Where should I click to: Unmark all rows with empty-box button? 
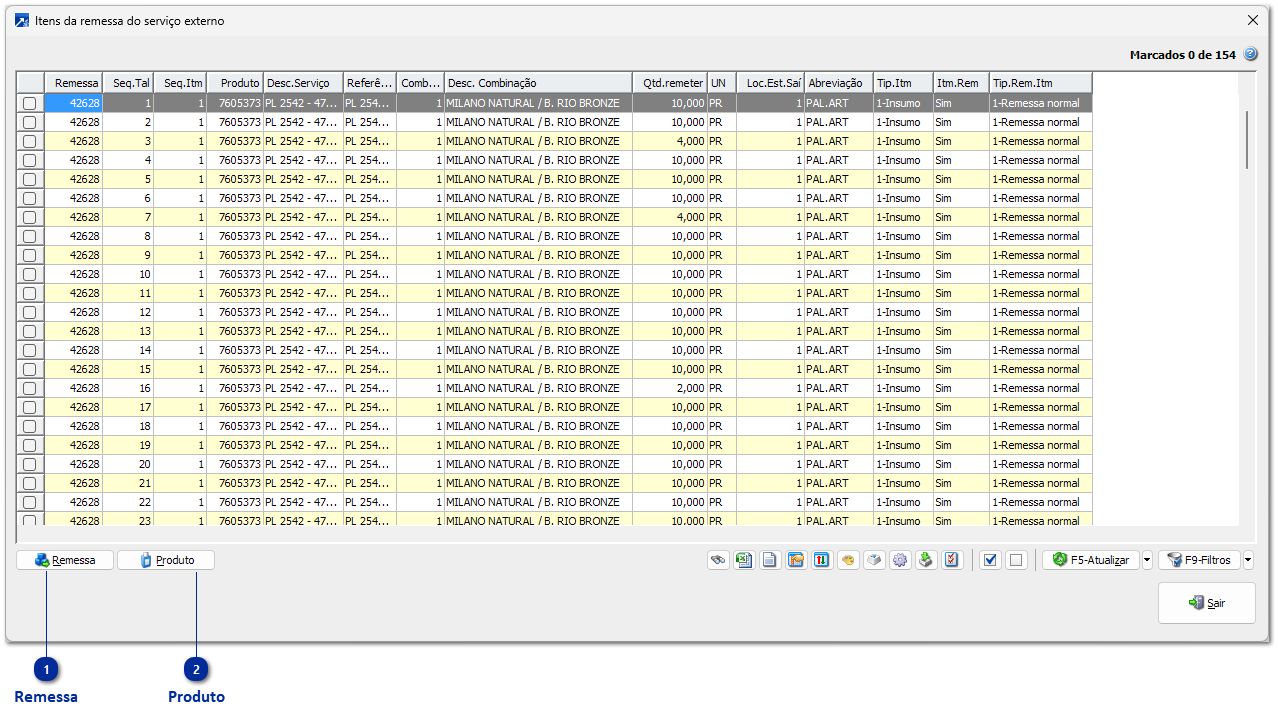tap(1016, 561)
